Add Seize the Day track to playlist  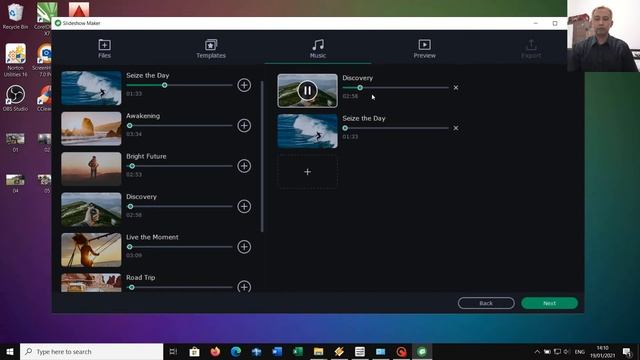pos(244,85)
